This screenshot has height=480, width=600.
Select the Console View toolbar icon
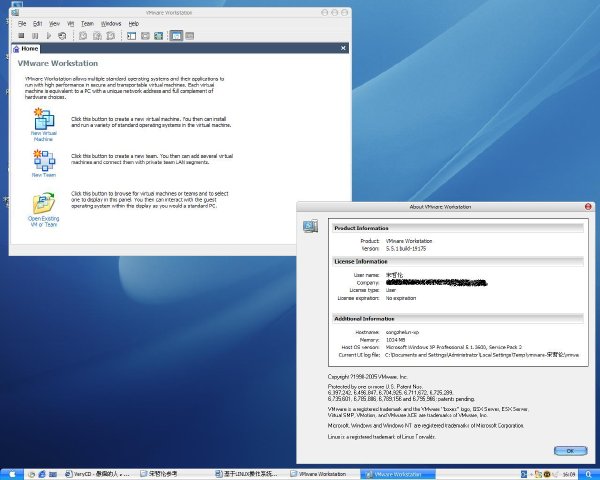tap(190, 36)
